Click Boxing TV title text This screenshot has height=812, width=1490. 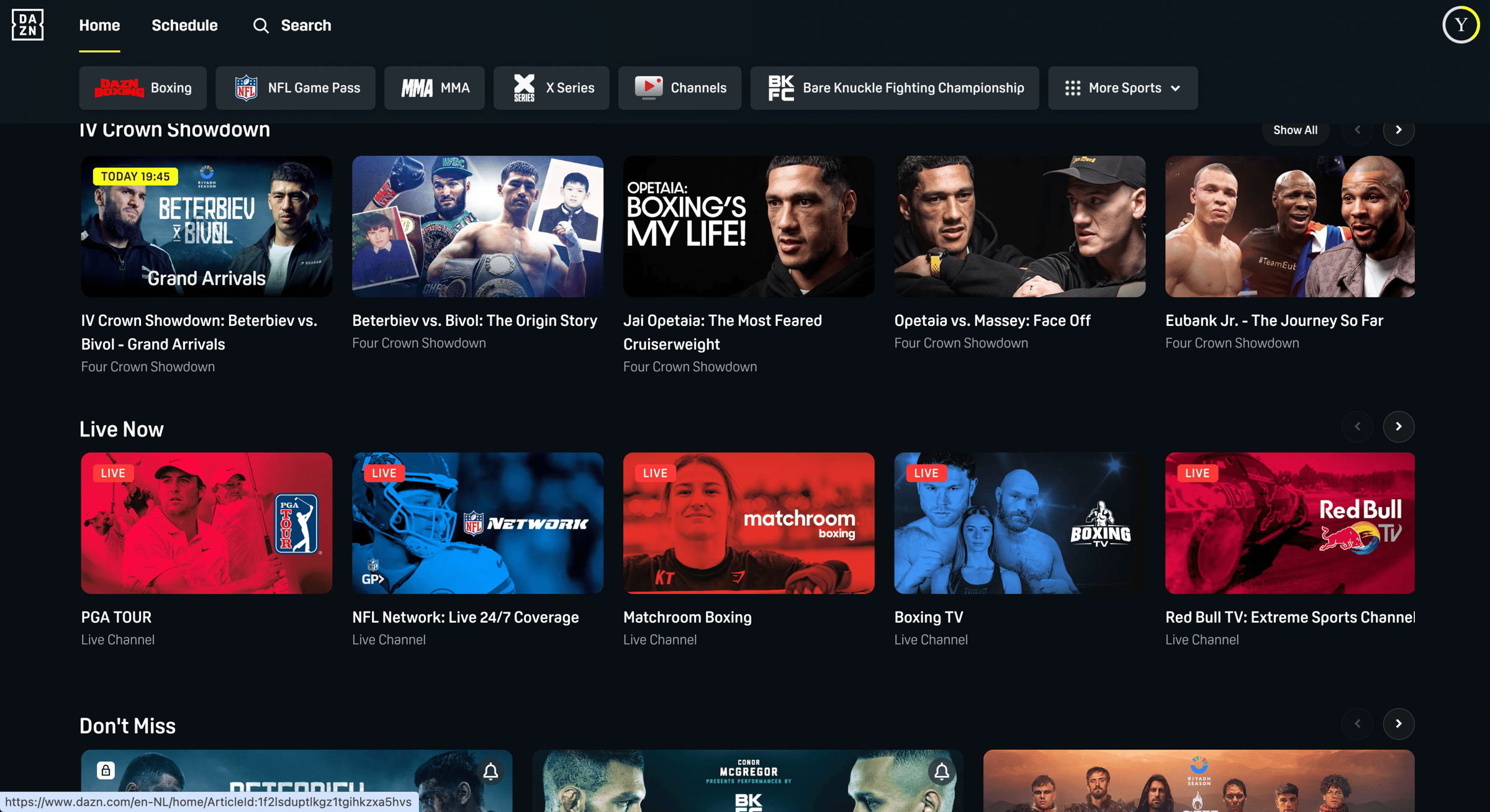[929, 617]
